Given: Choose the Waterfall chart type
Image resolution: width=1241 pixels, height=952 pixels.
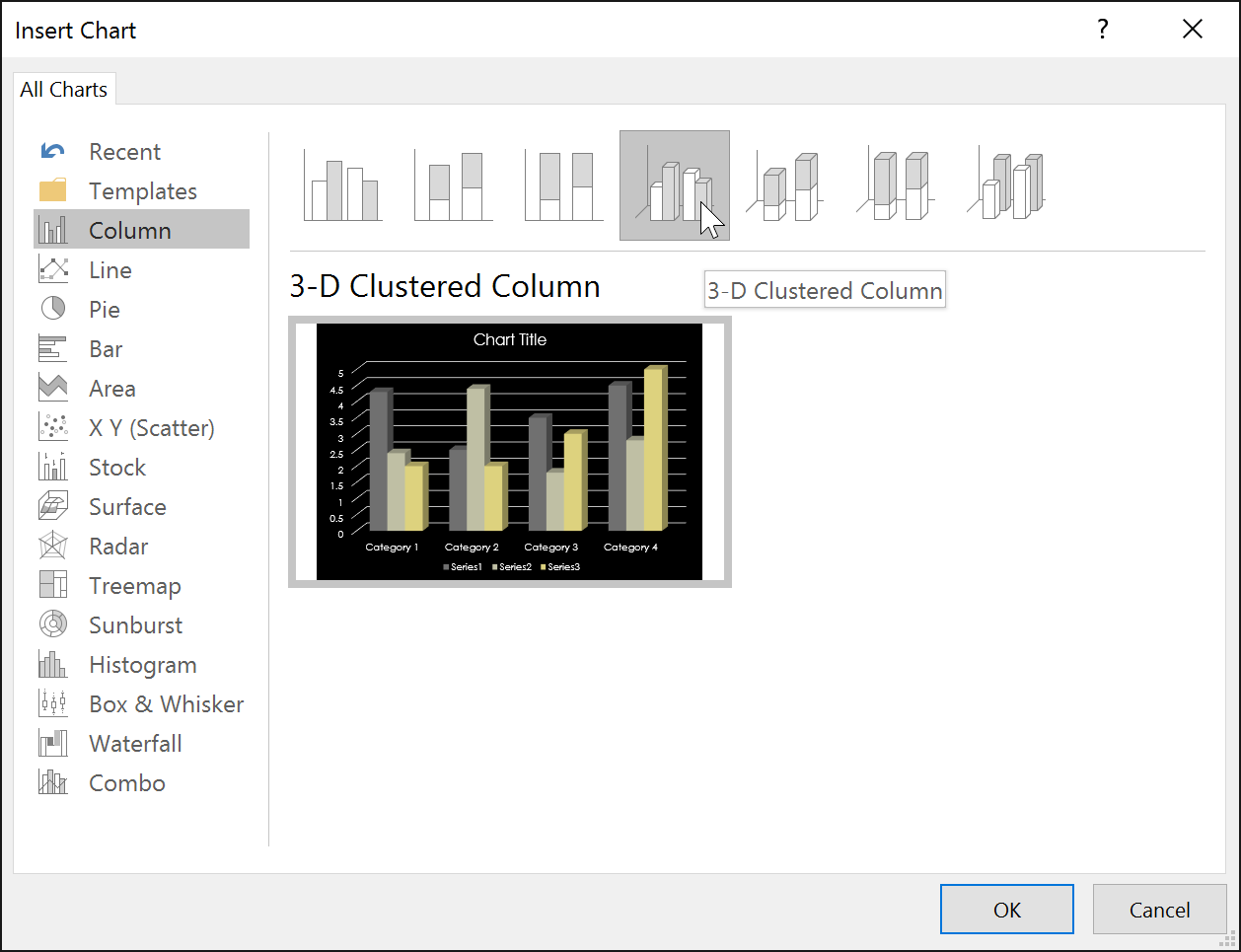Looking at the screenshot, I should (134, 743).
